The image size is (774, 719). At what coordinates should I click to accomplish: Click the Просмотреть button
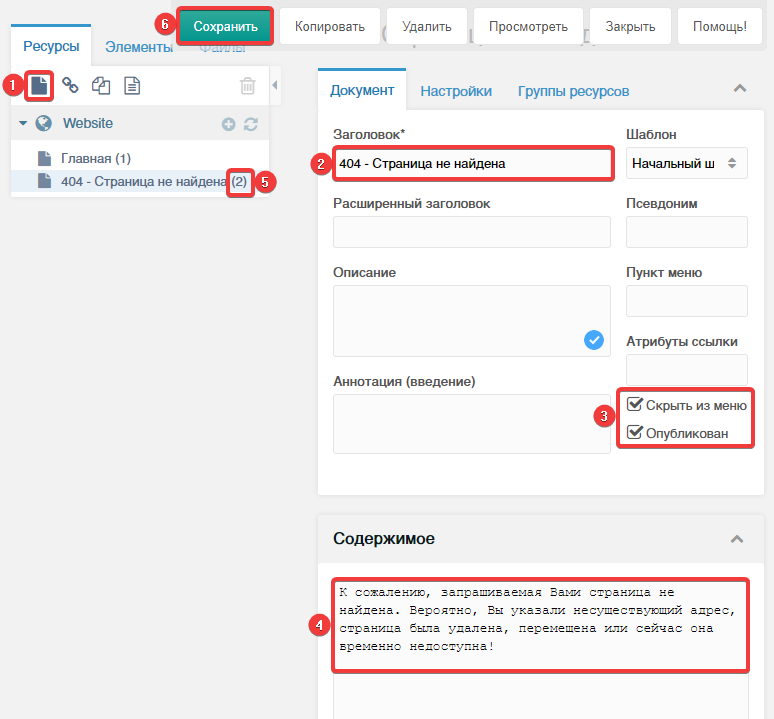click(528, 26)
